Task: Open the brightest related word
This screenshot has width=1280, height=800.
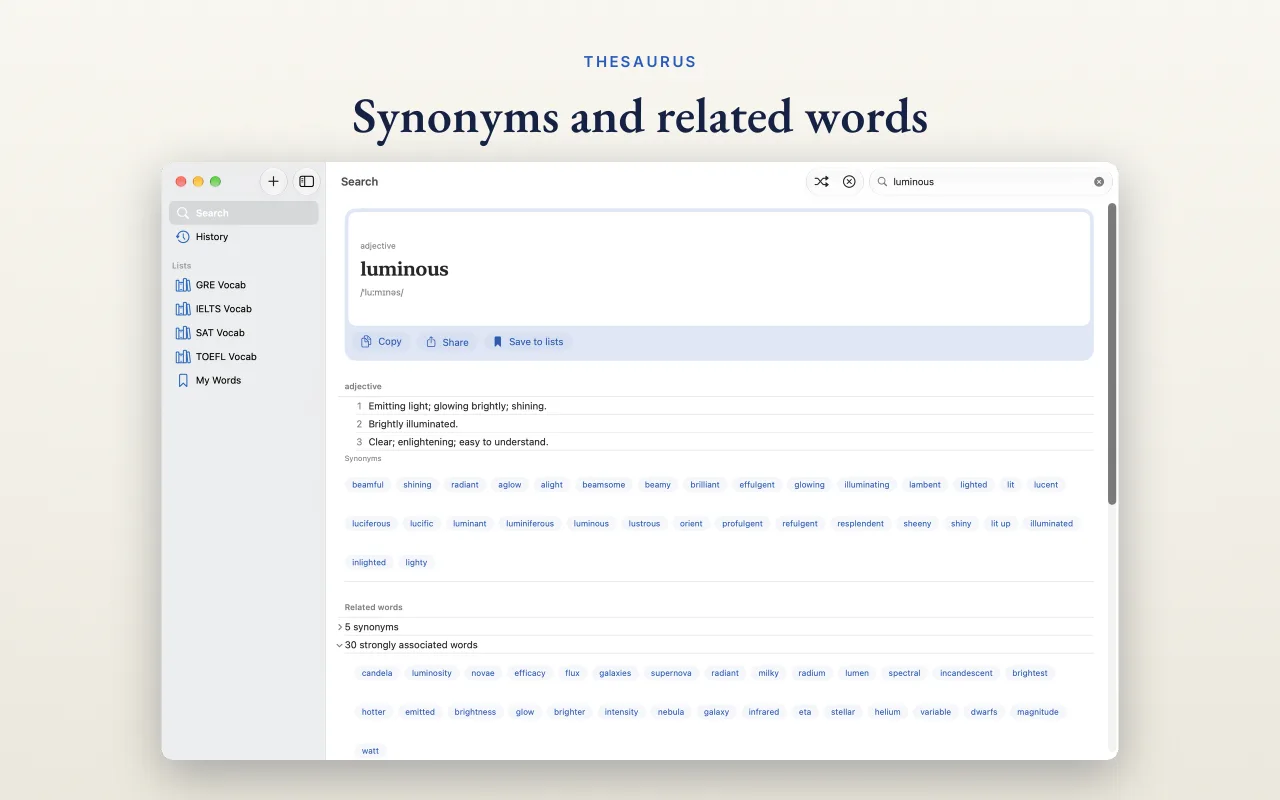Action: tap(1030, 674)
